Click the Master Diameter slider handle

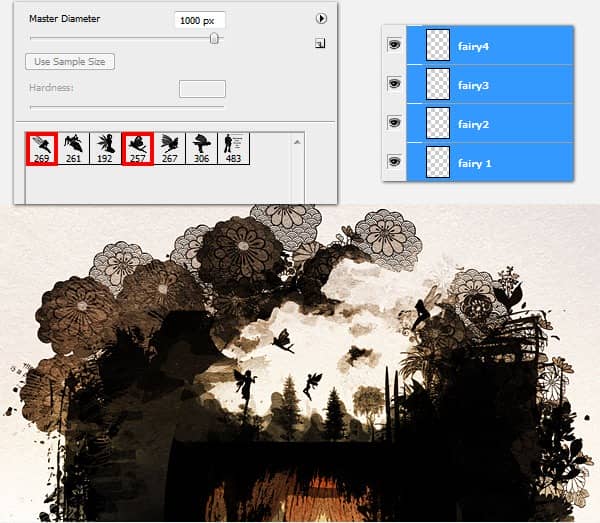214,38
